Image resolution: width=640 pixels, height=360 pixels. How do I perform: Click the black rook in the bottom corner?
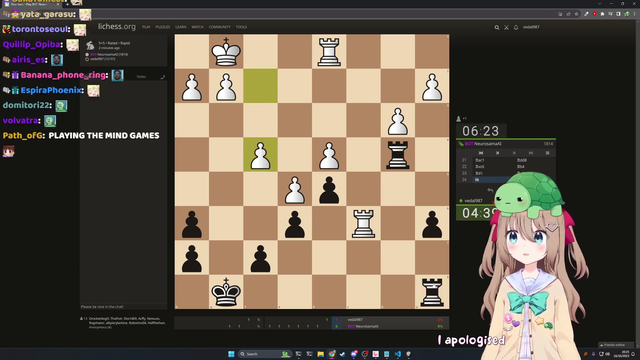click(x=432, y=292)
